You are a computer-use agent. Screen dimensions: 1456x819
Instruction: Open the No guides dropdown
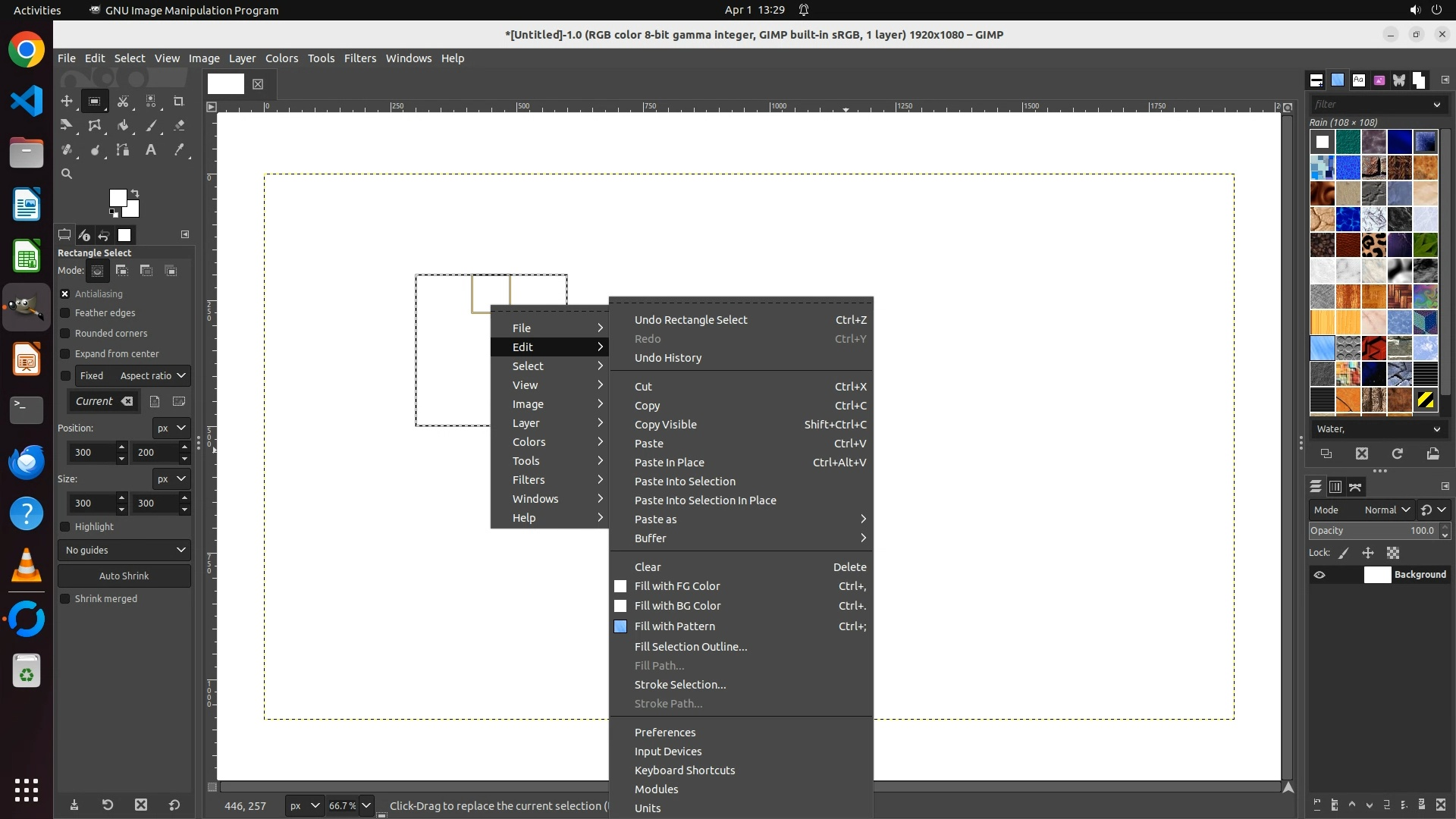124,551
